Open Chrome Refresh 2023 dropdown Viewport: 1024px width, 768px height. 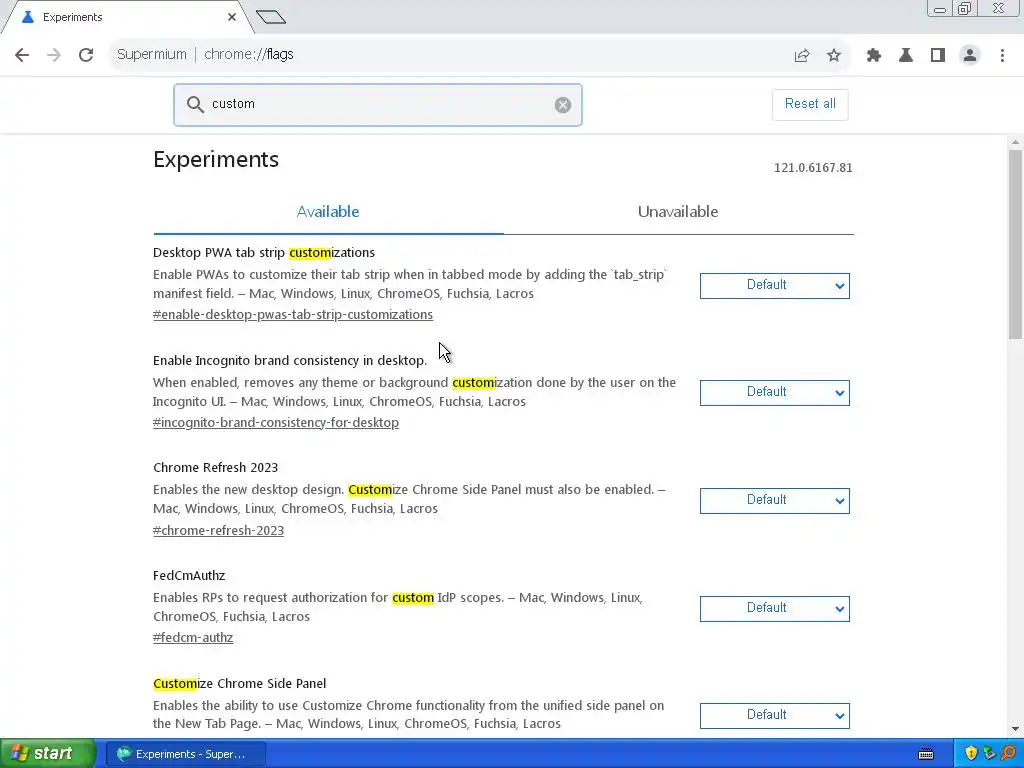click(775, 500)
